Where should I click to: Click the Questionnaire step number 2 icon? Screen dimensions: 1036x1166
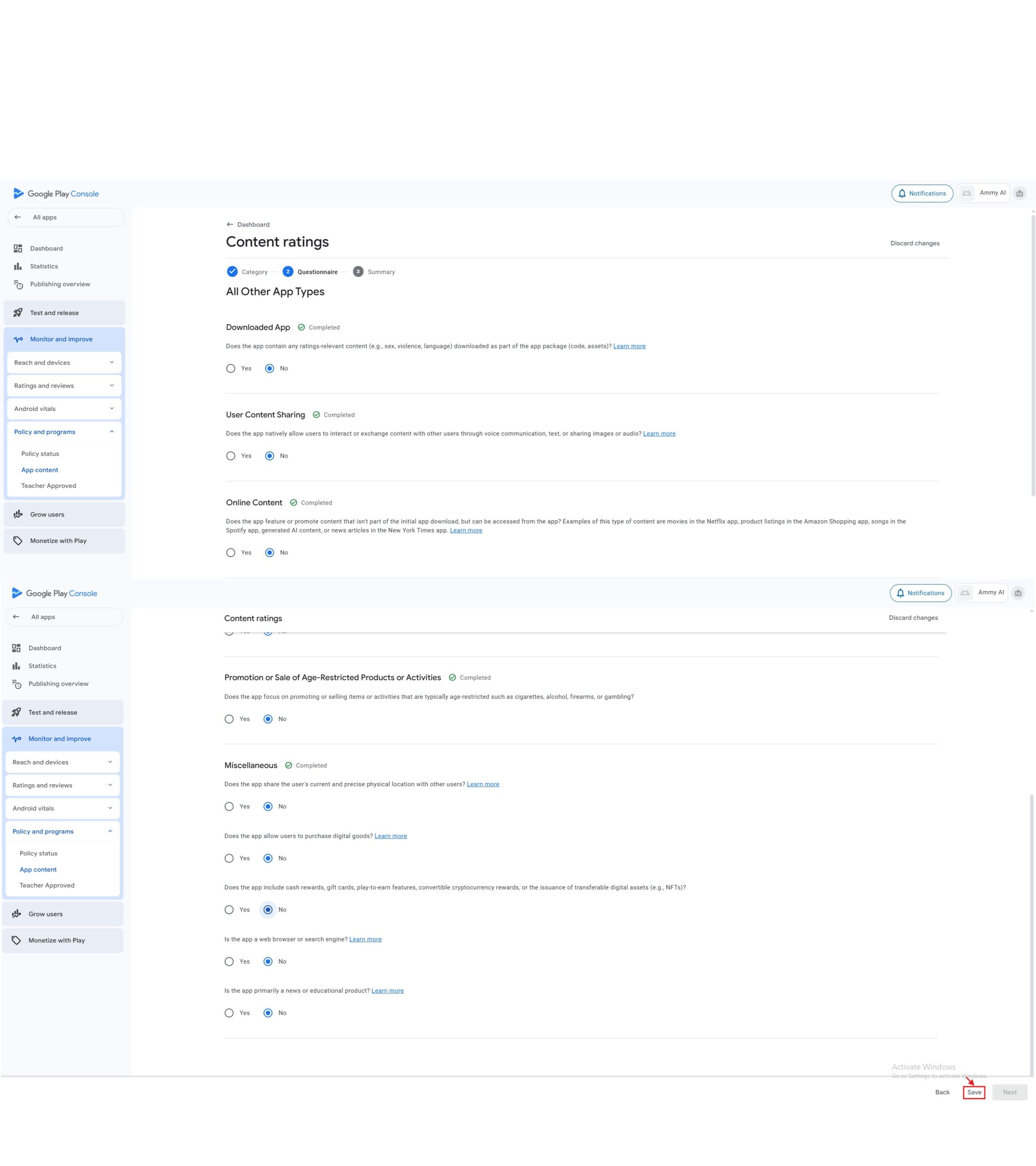point(288,271)
